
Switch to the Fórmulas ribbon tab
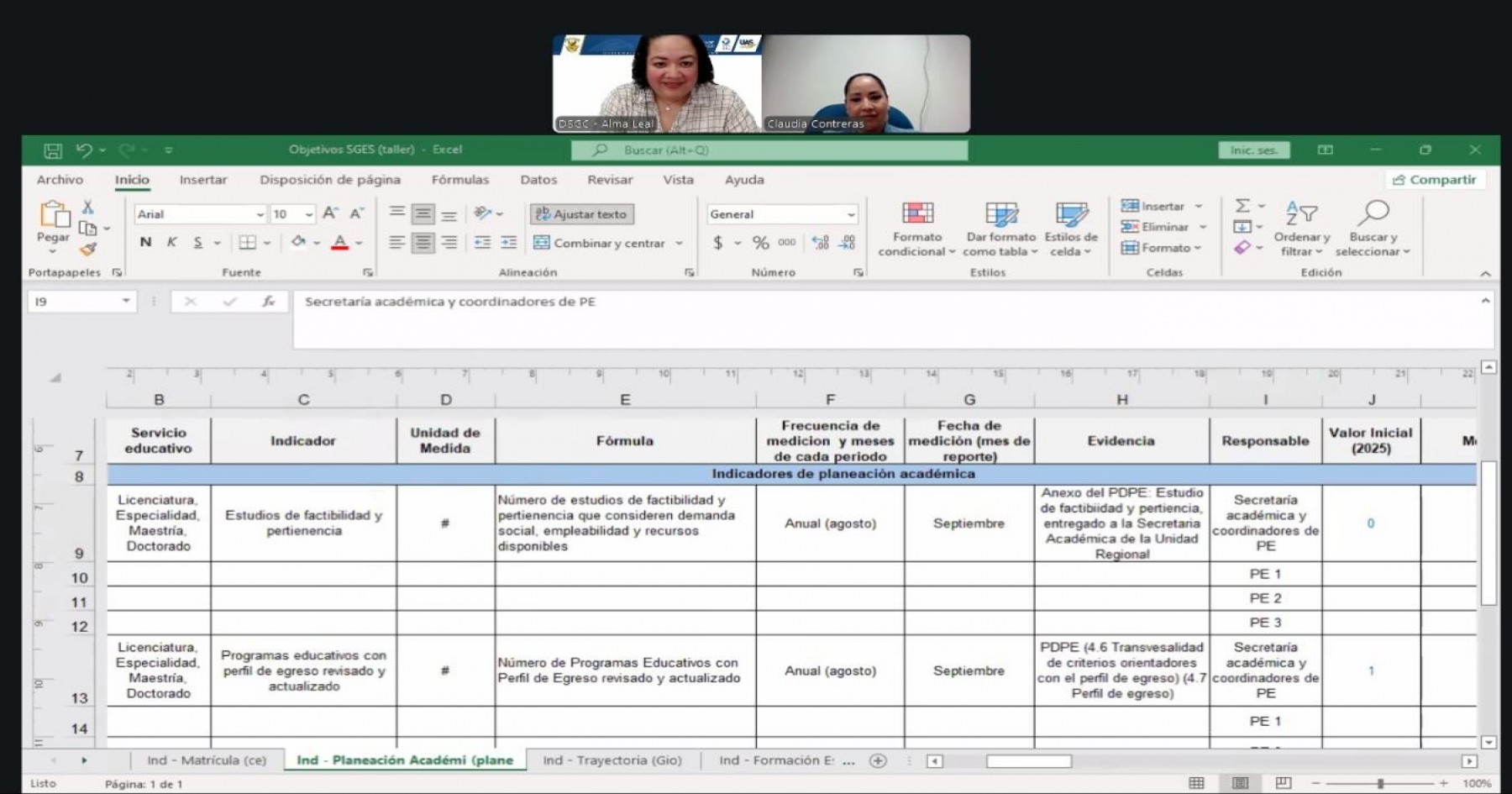[459, 179]
